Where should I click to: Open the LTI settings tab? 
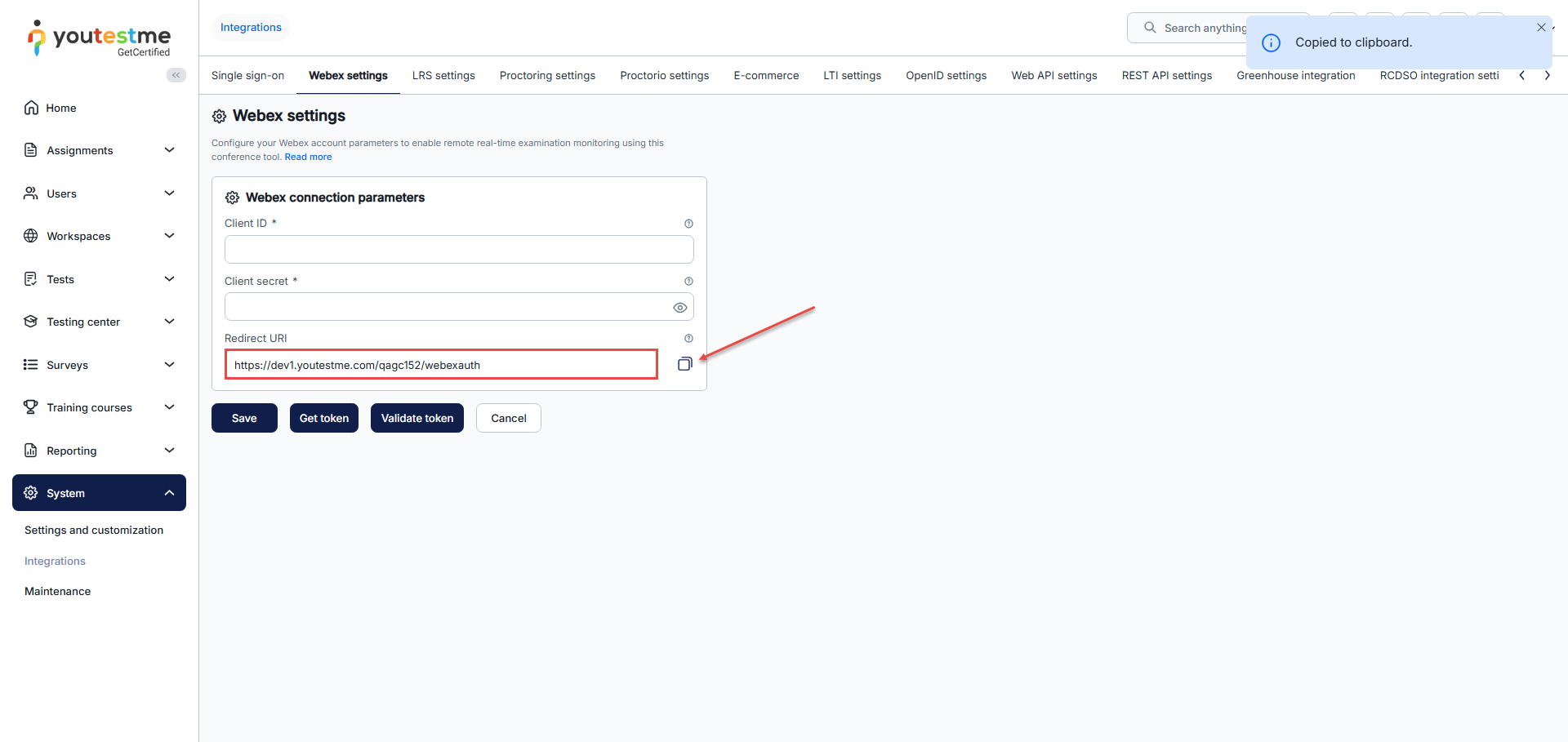coord(852,76)
